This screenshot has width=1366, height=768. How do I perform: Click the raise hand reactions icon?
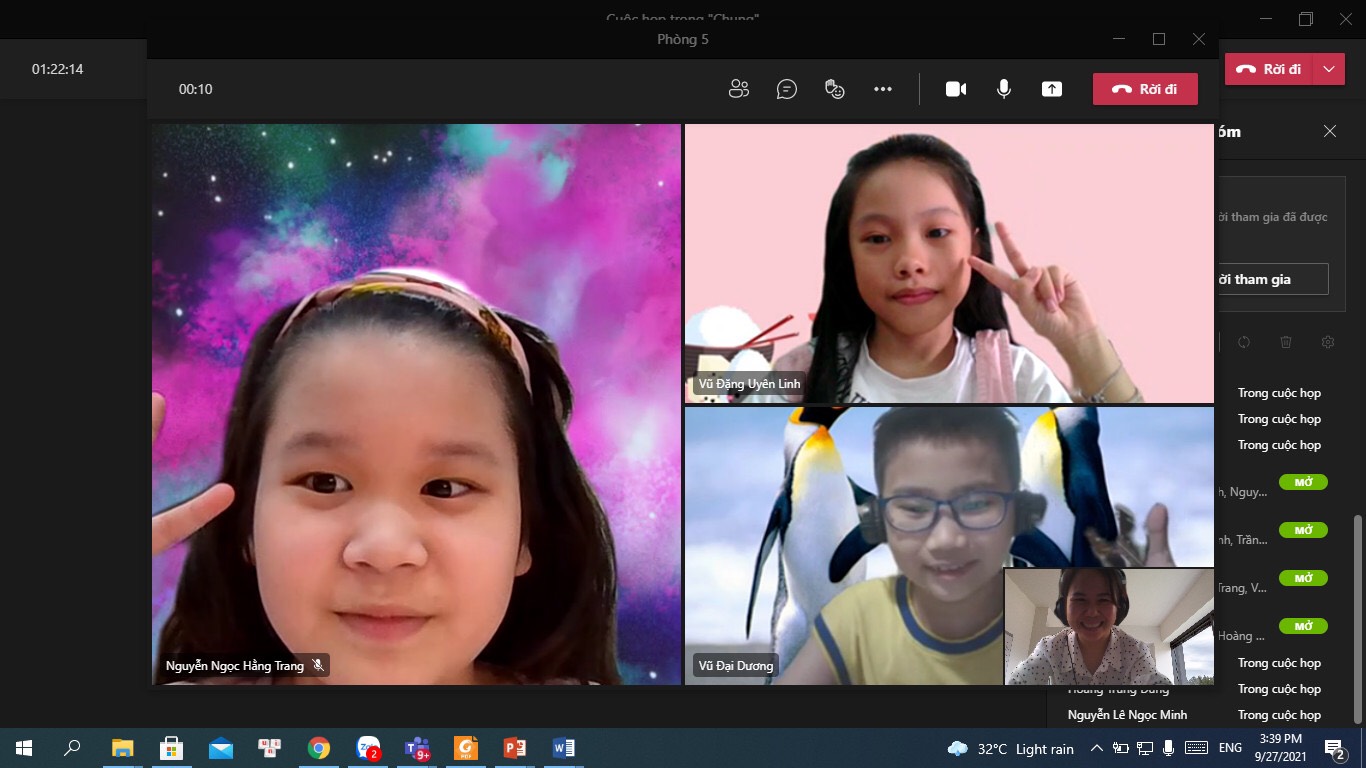pyautogui.click(x=835, y=89)
